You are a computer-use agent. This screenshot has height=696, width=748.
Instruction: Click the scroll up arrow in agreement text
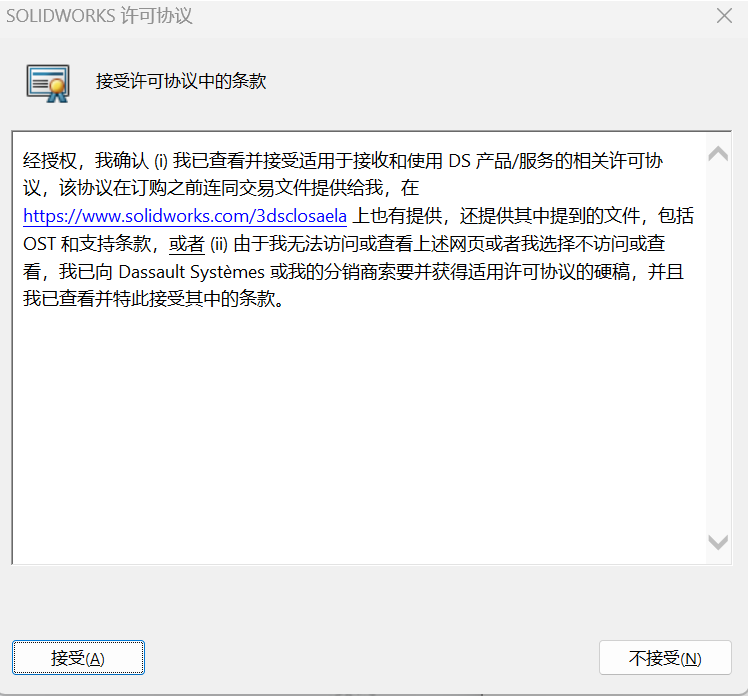[x=718, y=154]
